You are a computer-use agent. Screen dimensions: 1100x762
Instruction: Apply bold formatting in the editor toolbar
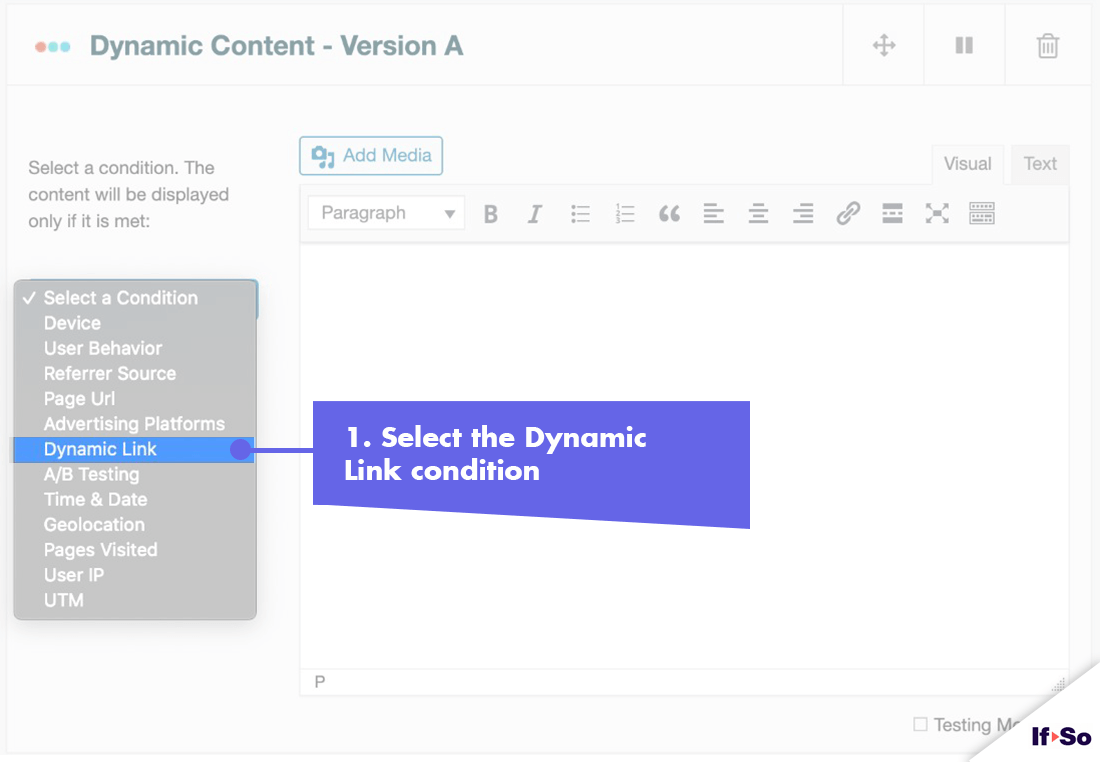[x=490, y=213]
